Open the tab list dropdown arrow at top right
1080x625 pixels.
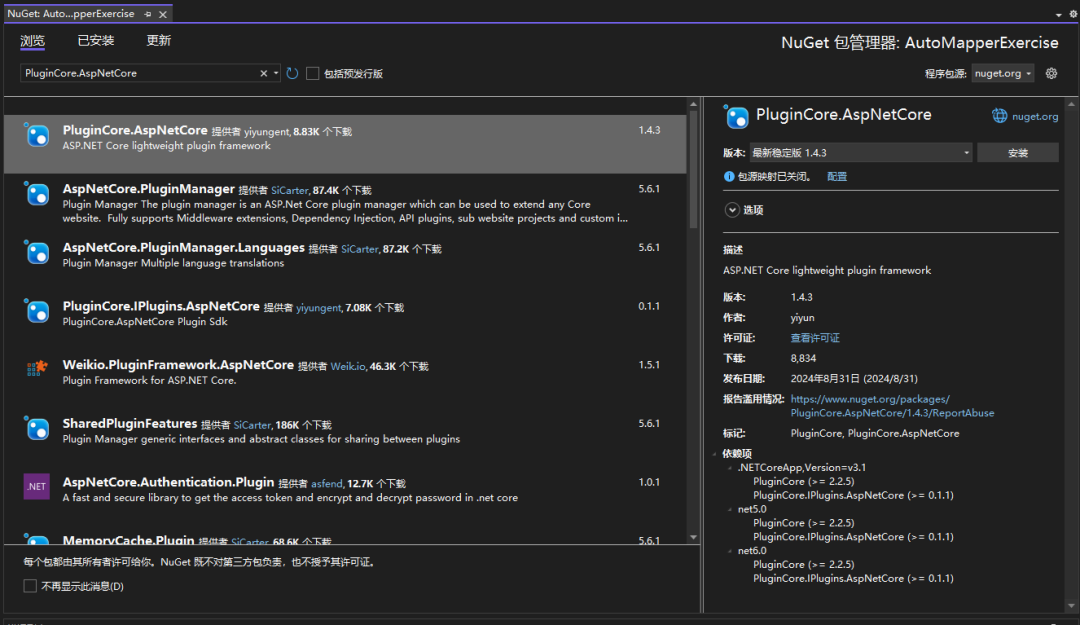click(x=1059, y=14)
